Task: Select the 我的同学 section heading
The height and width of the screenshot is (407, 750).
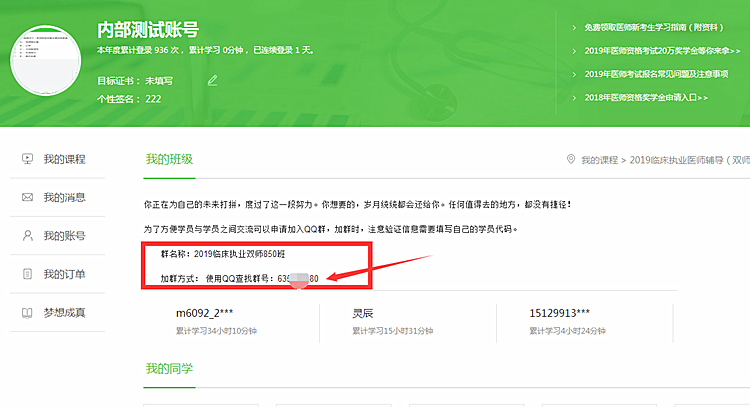Action: 169,369
